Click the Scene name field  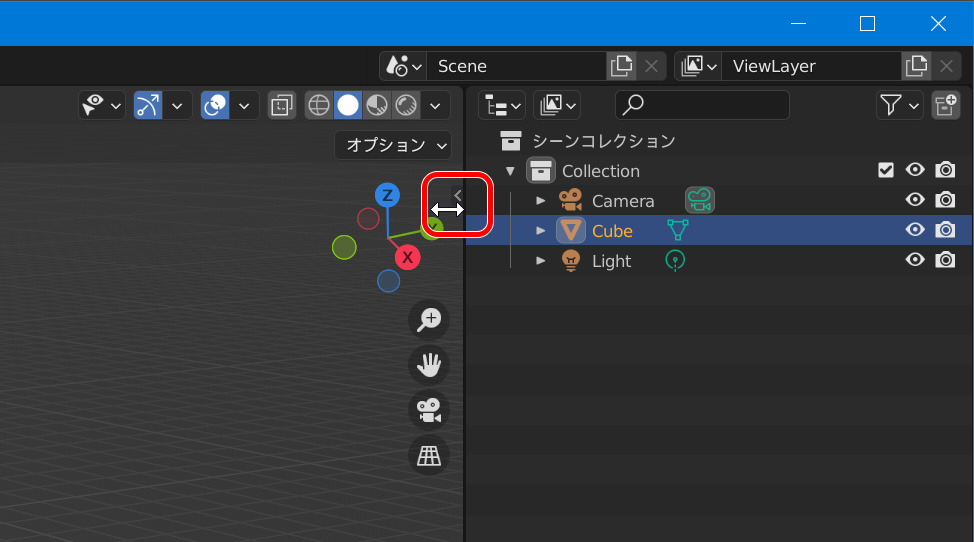point(516,66)
